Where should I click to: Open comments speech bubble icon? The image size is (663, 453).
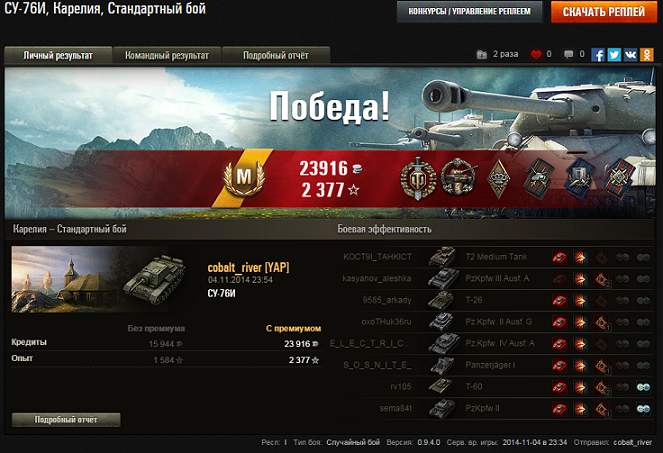(569, 54)
